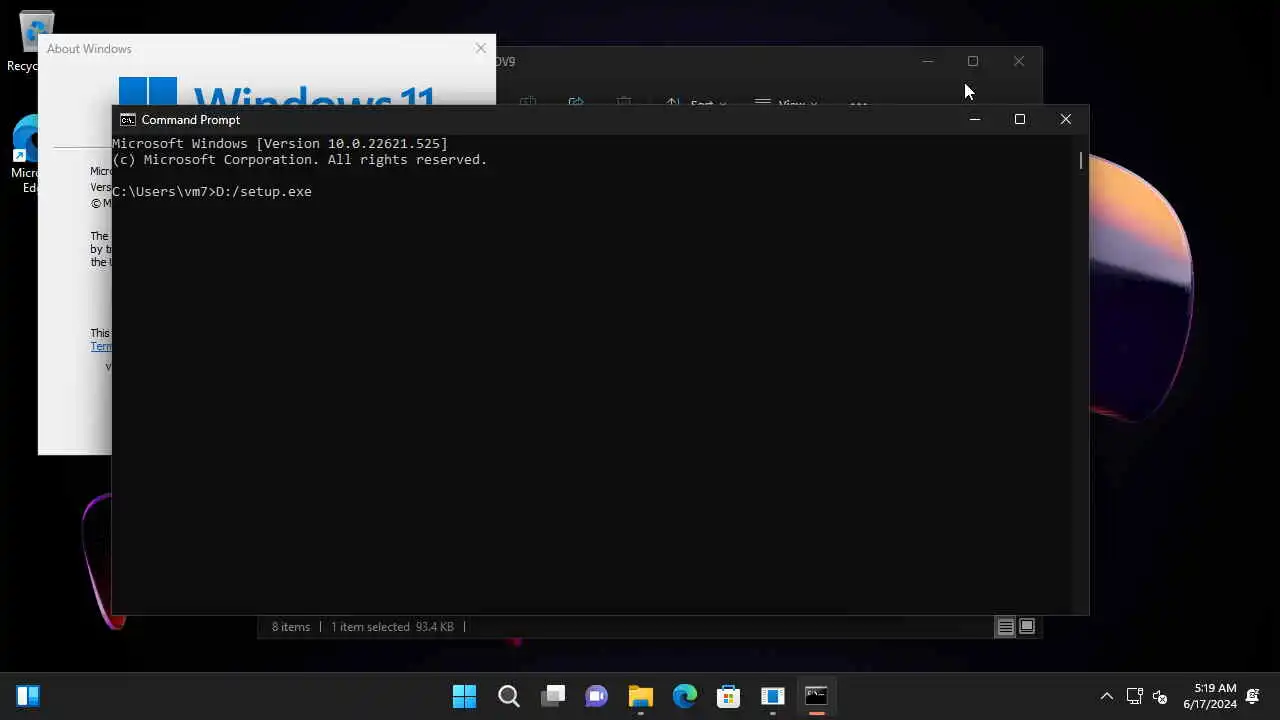Maximize the File Explorer window

click(973, 61)
